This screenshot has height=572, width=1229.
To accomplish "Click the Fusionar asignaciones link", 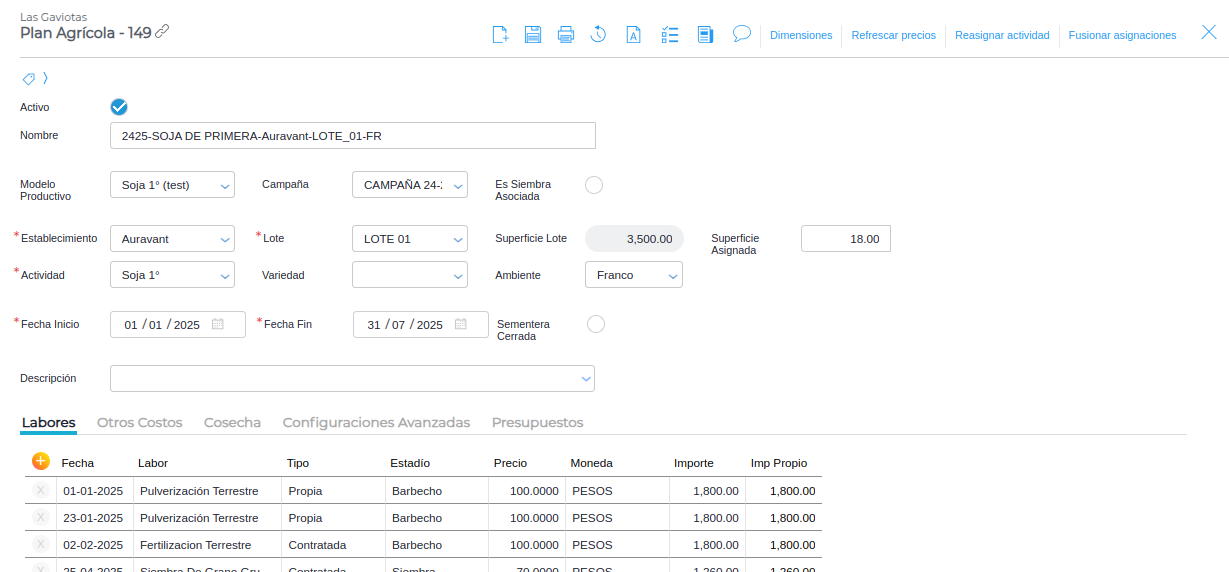I will (x=1122, y=35).
